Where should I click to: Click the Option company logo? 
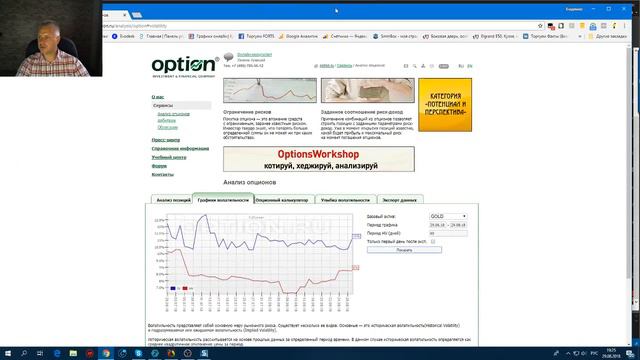184,67
